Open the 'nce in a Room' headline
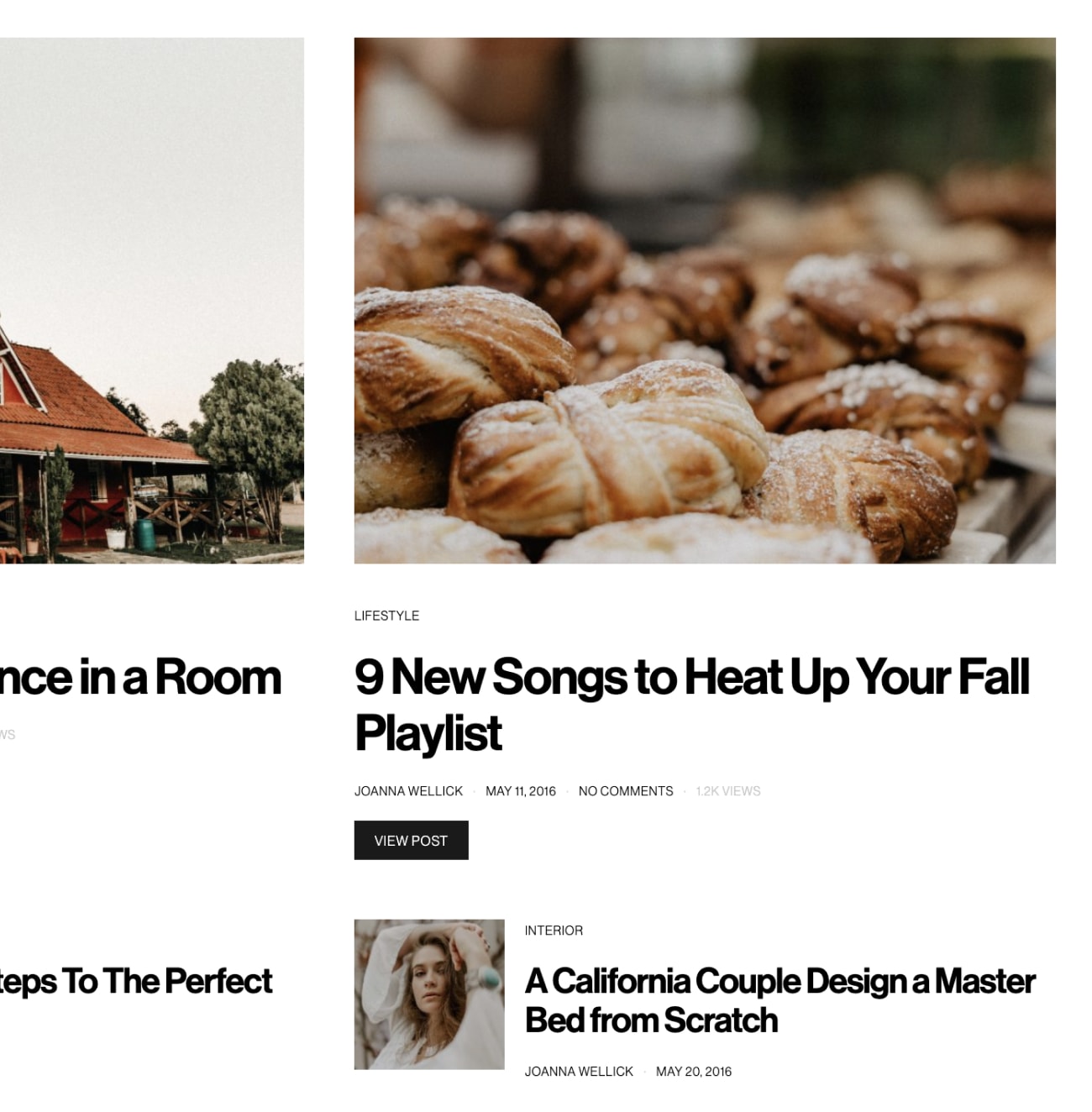1092x1112 pixels. 140,677
